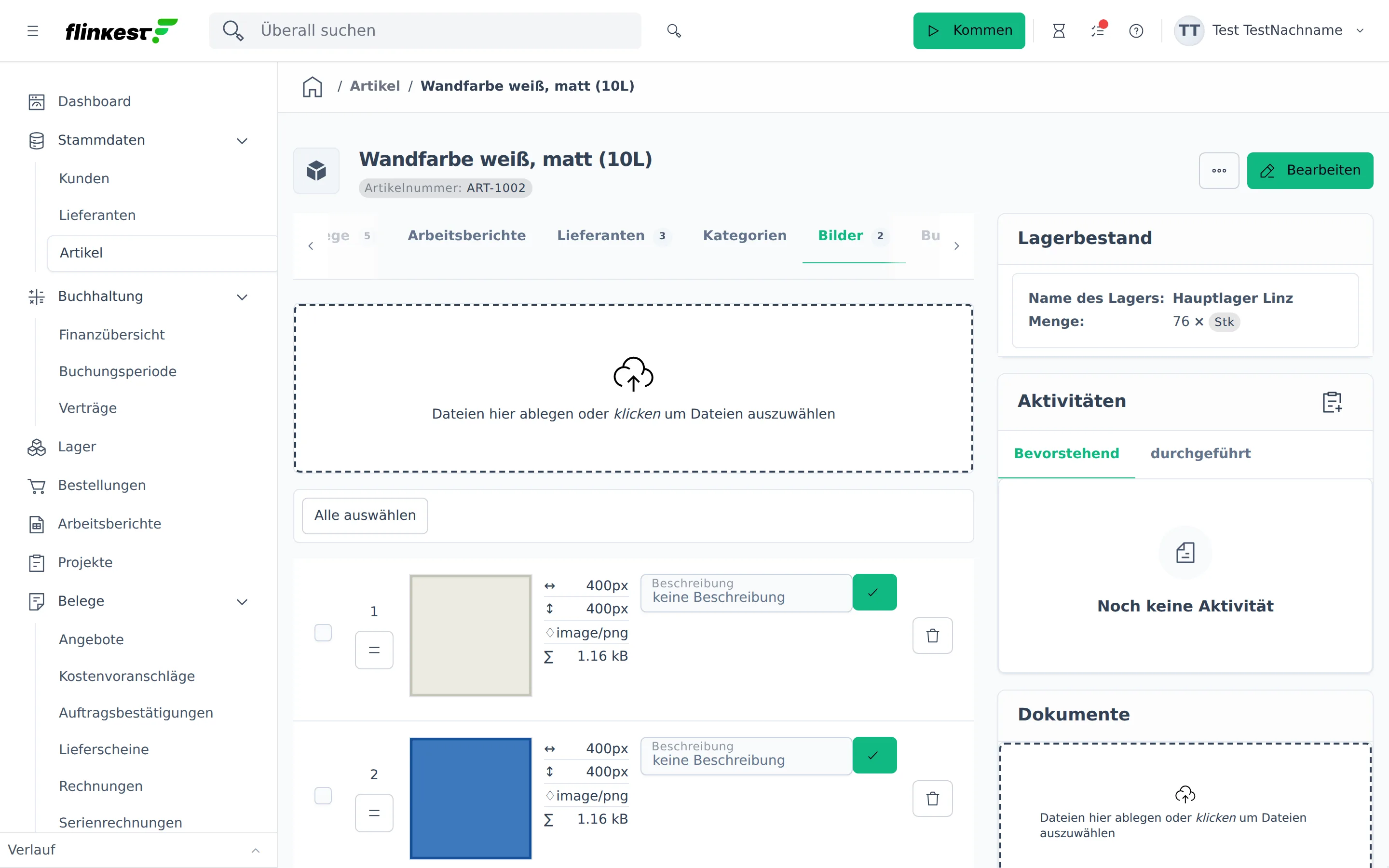Collapse the Buchhaltung section chevron
Image resolution: width=1389 pixels, height=868 pixels.
point(242,297)
